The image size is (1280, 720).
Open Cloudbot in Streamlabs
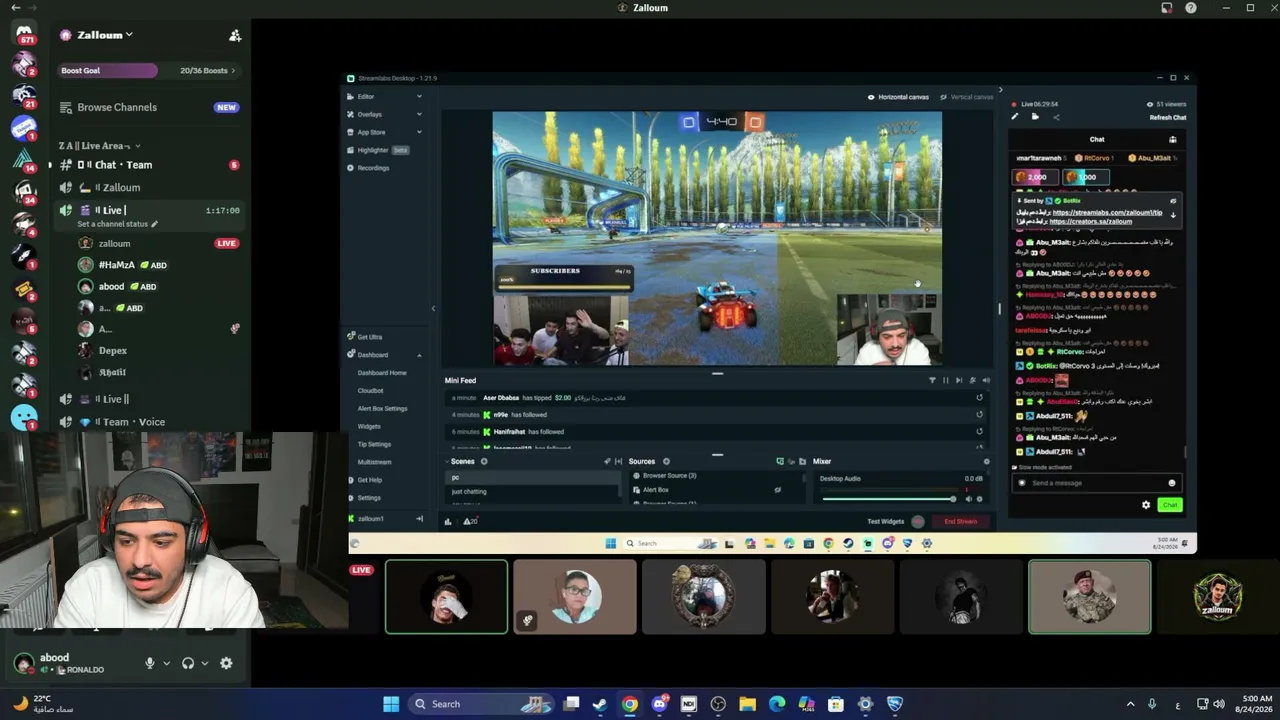click(x=371, y=391)
